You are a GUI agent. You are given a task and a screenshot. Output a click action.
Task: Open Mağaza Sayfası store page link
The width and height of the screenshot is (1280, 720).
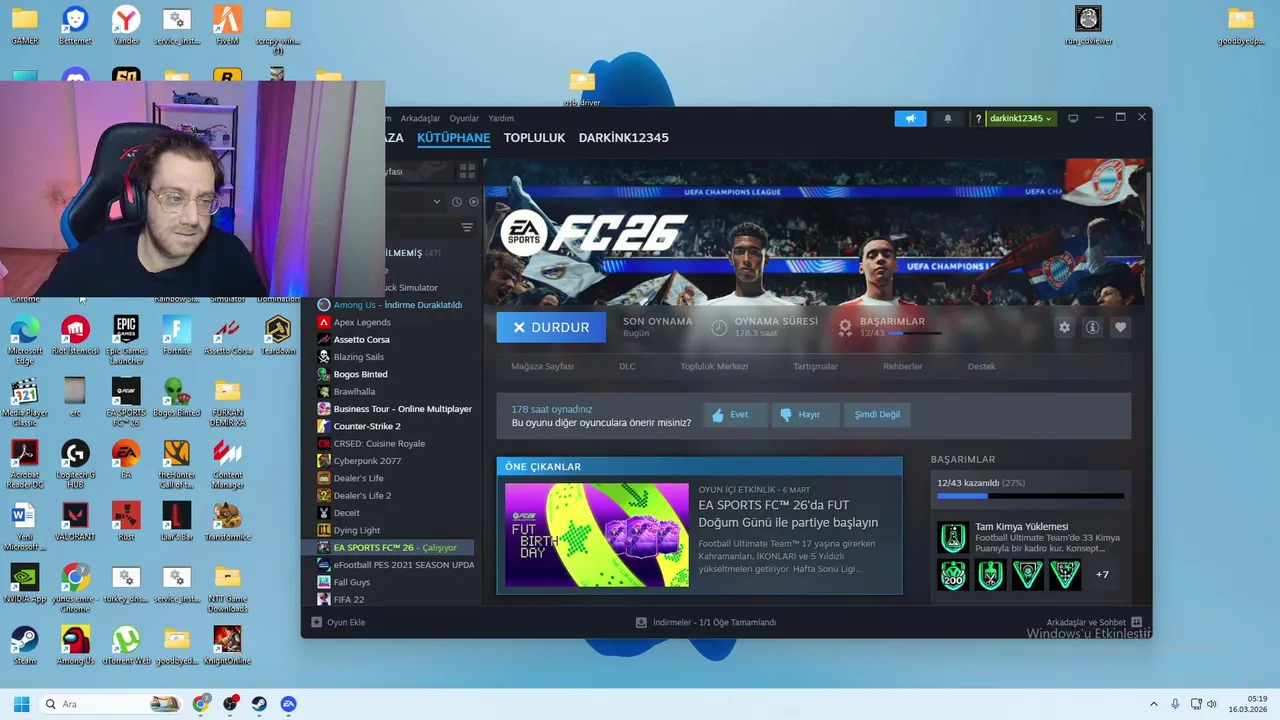tap(542, 366)
